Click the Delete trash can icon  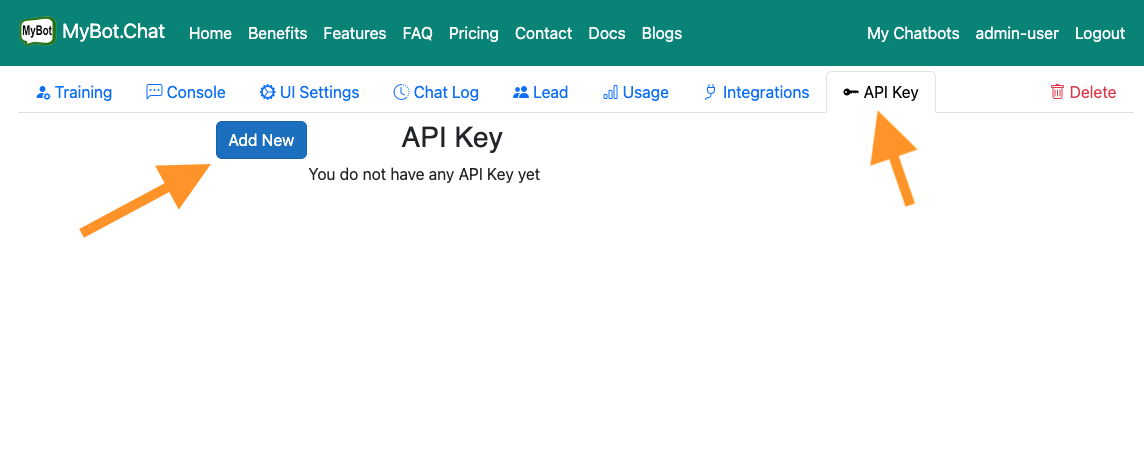[x=1057, y=92]
